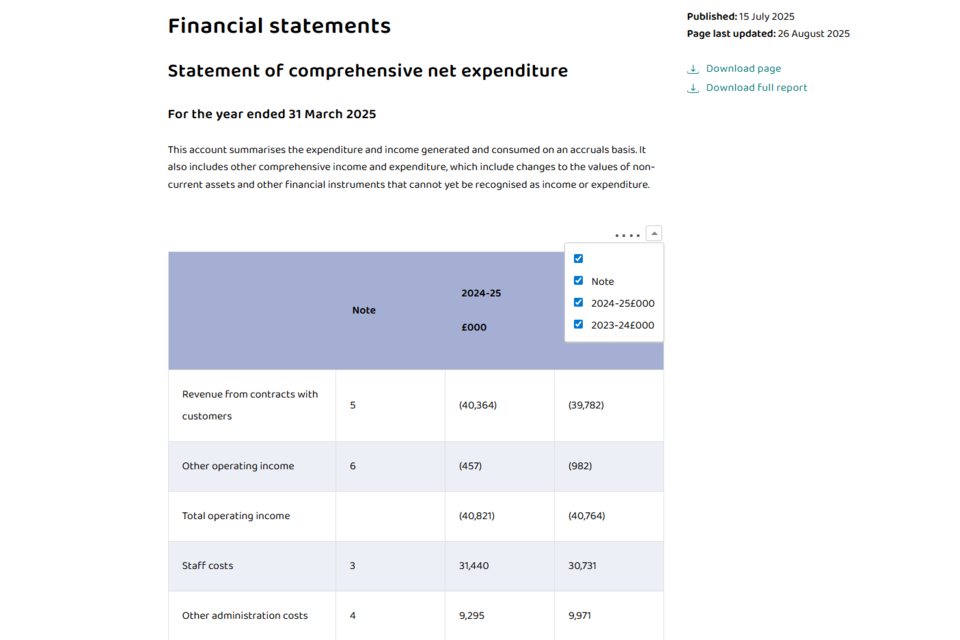Image resolution: width=960 pixels, height=640 pixels.
Task: Click the download icon beside Download full report
Action: [x=693, y=88]
